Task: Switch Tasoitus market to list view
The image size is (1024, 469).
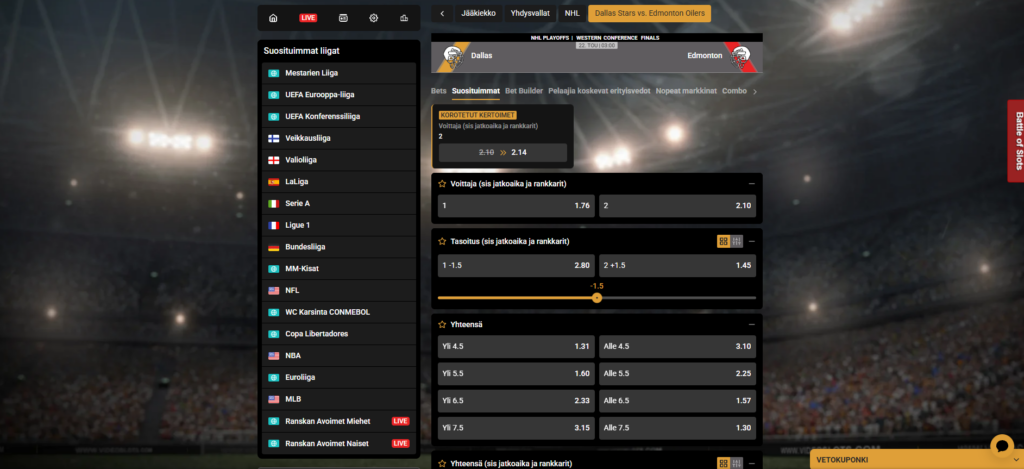Action: (x=737, y=242)
